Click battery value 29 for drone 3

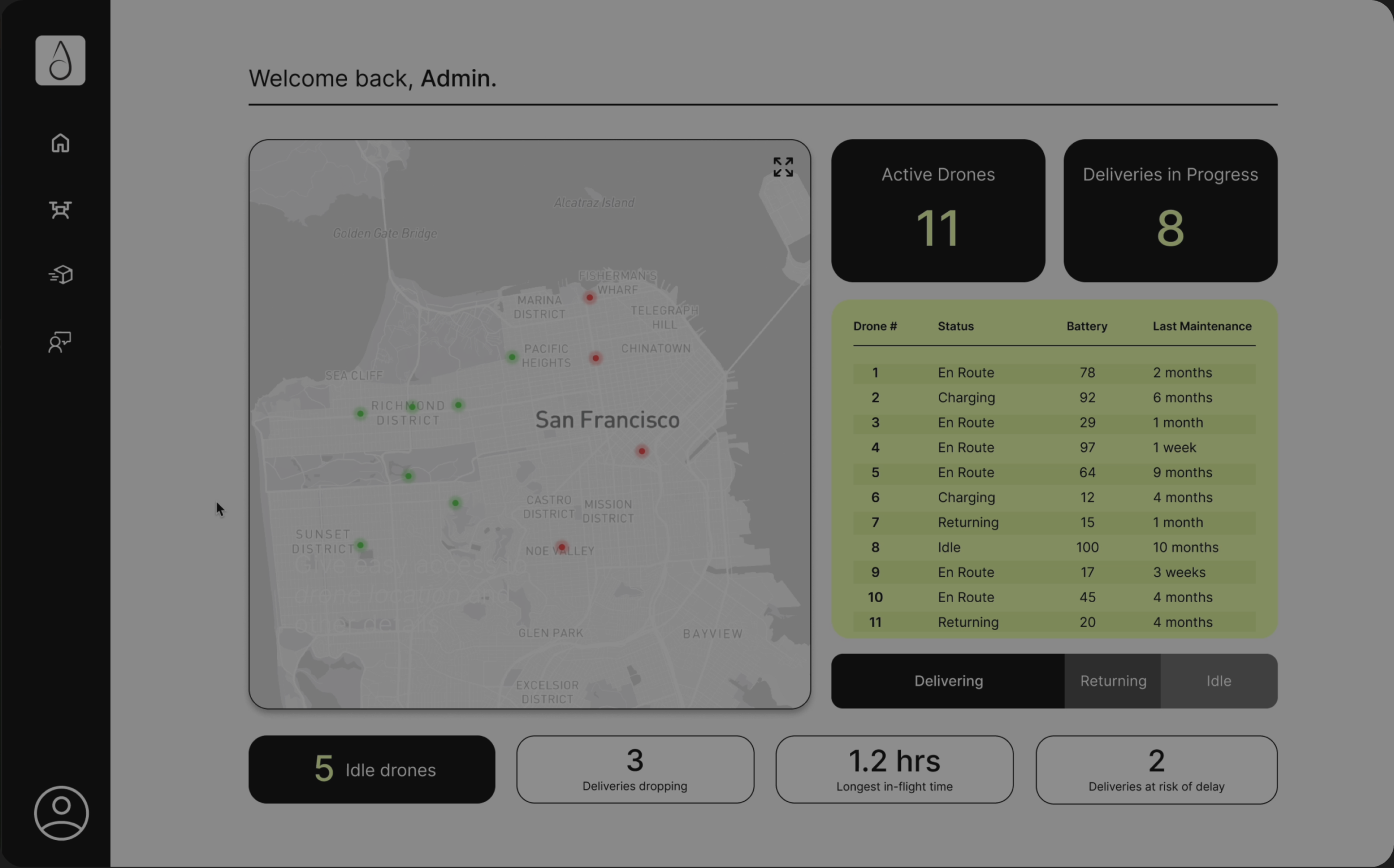[1087, 422]
